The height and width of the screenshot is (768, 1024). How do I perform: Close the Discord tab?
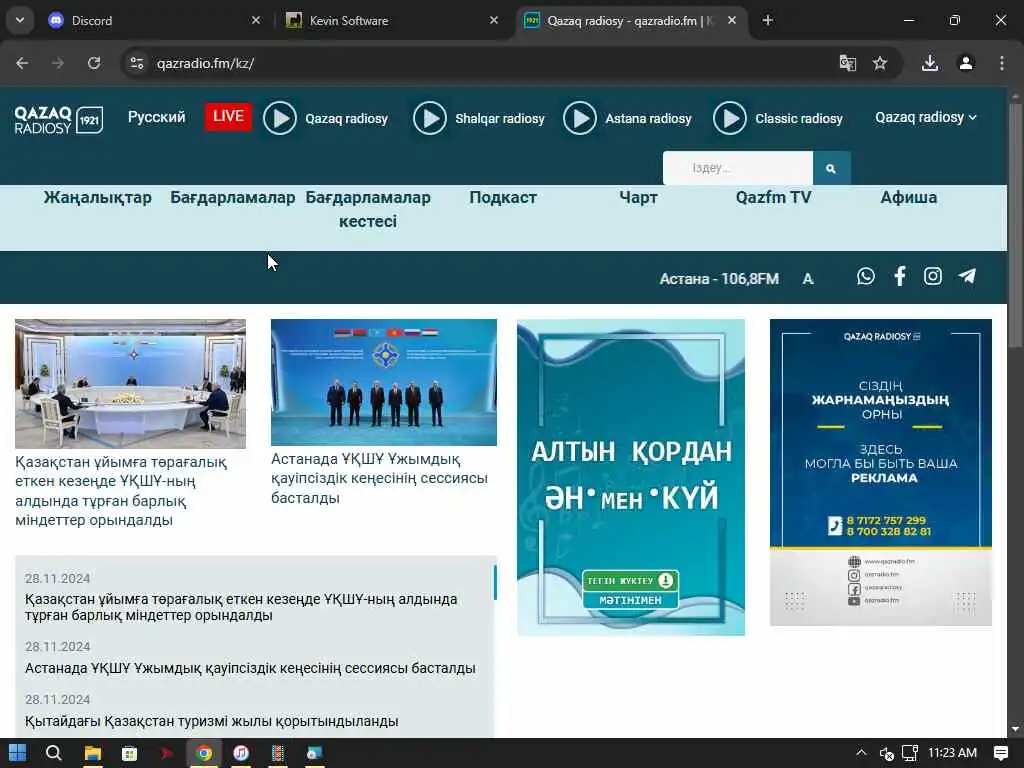point(256,20)
